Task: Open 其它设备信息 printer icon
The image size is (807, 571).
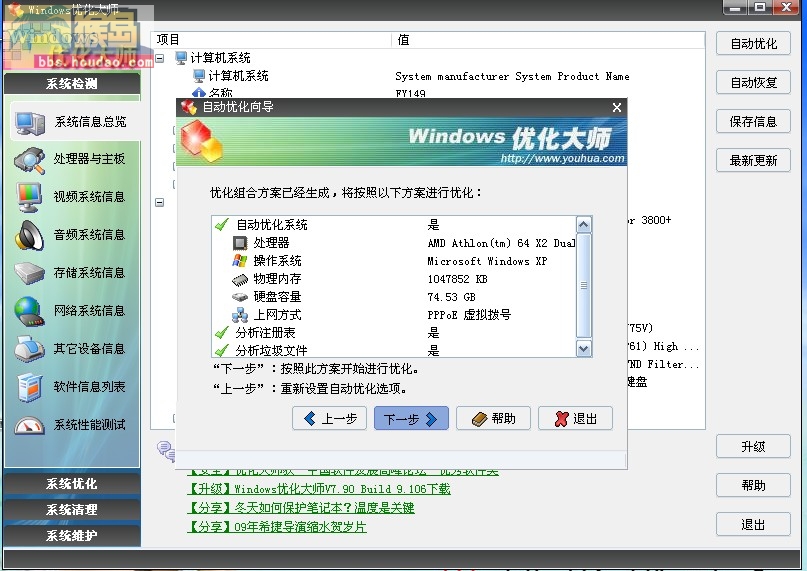Action: [x=29, y=349]
